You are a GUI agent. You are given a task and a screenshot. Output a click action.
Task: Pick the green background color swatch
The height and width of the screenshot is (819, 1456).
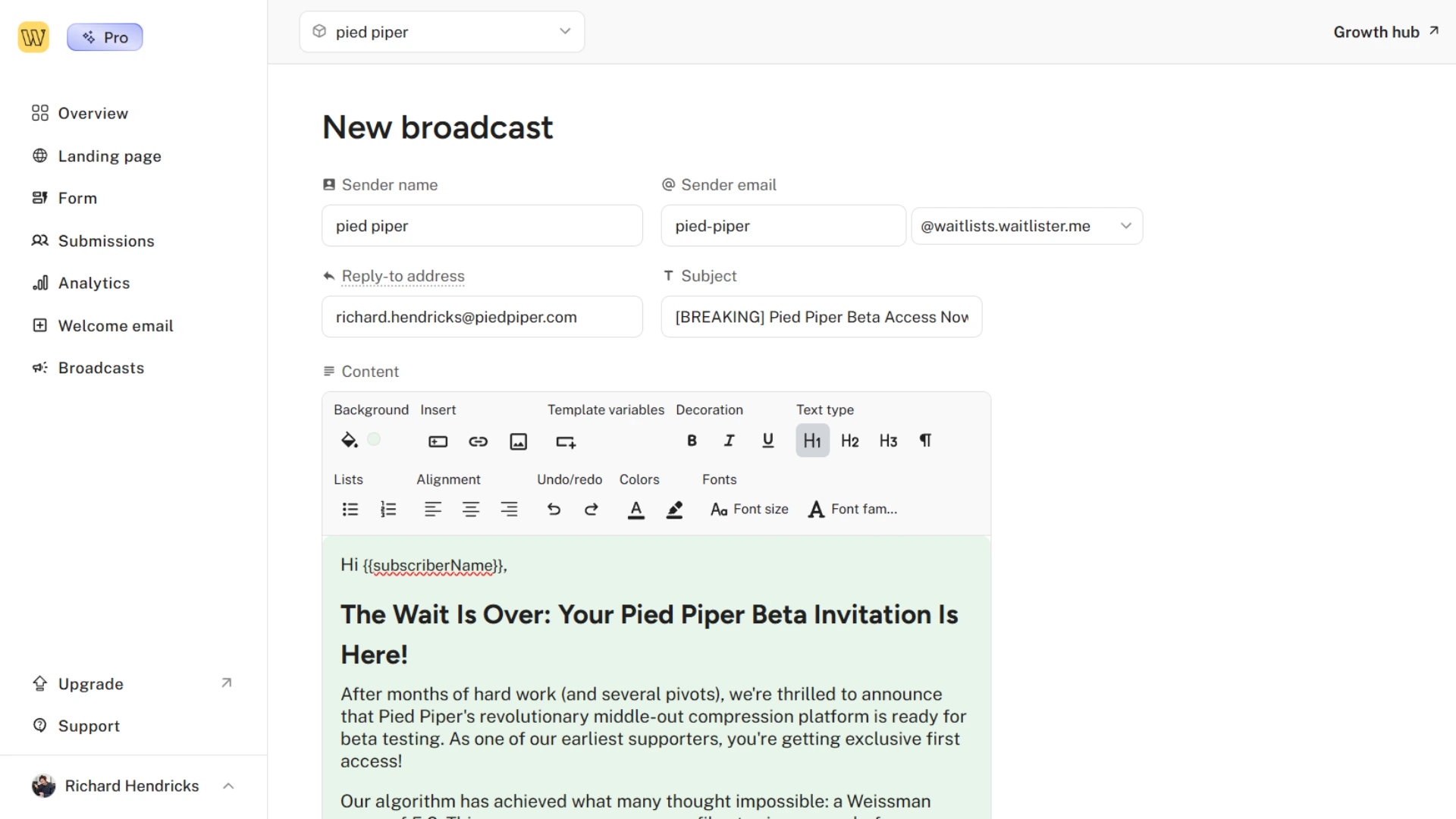(374, 438)
